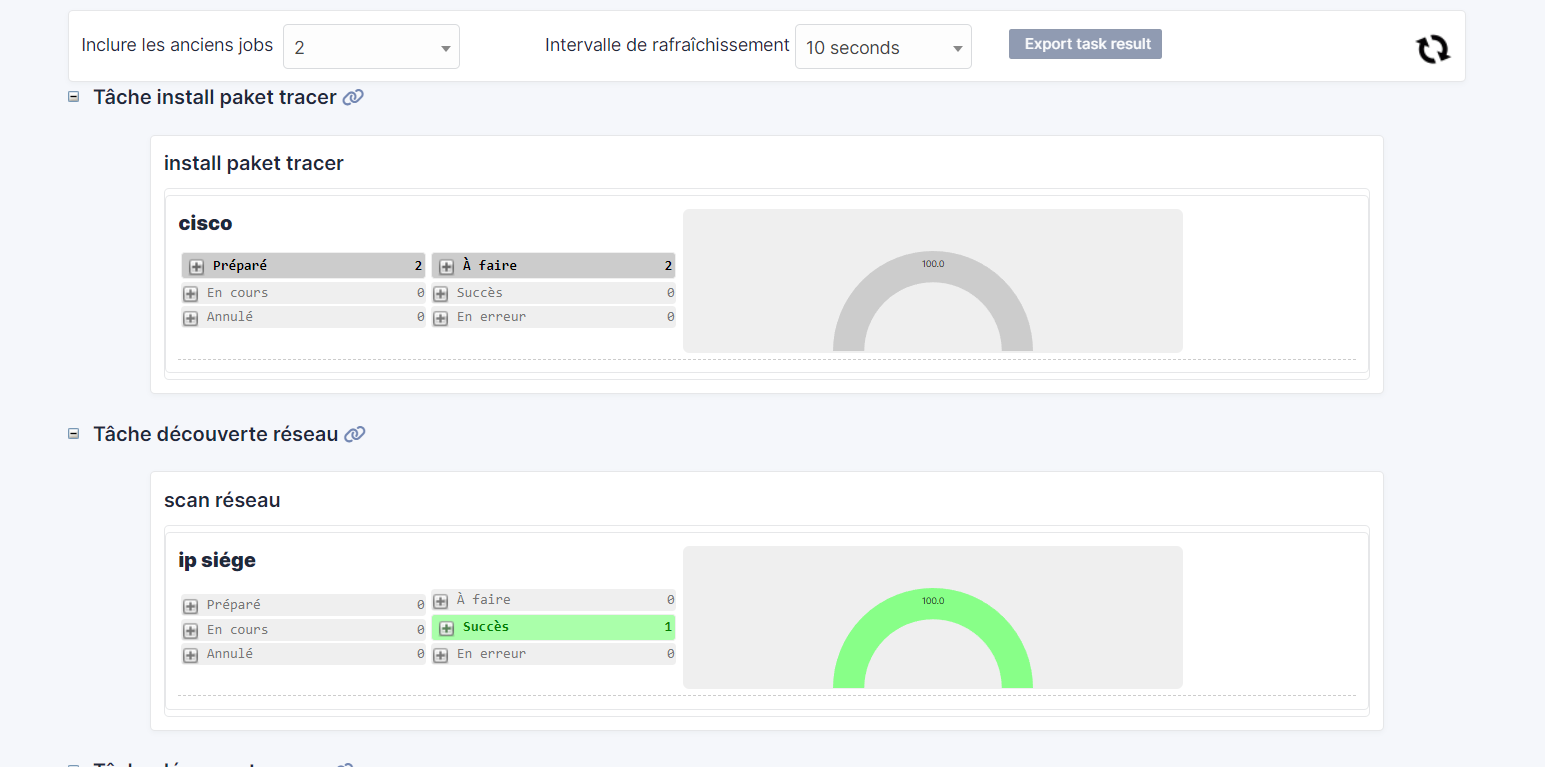
Task: Collapse the Tâche découverte réseau section
Action: click(x=73, y=433)
